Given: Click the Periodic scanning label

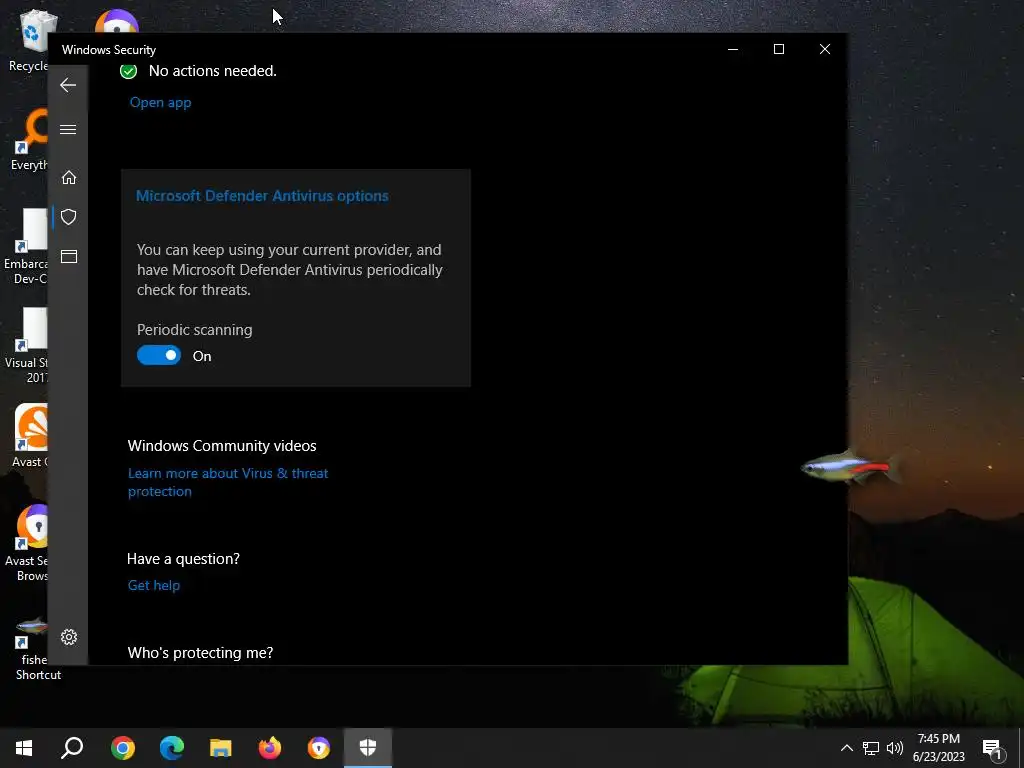Looking at the screenshot, I should (195, 330).
